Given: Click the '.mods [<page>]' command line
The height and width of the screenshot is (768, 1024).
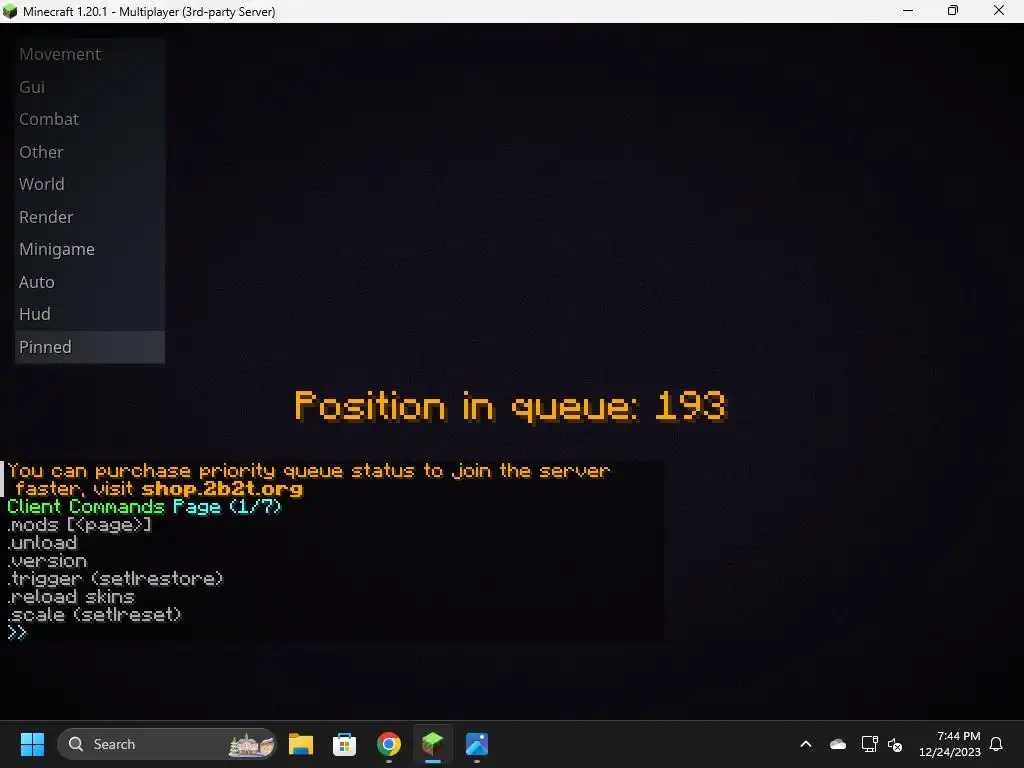Looking at the screenshot, I should click(x=79, y=525).
